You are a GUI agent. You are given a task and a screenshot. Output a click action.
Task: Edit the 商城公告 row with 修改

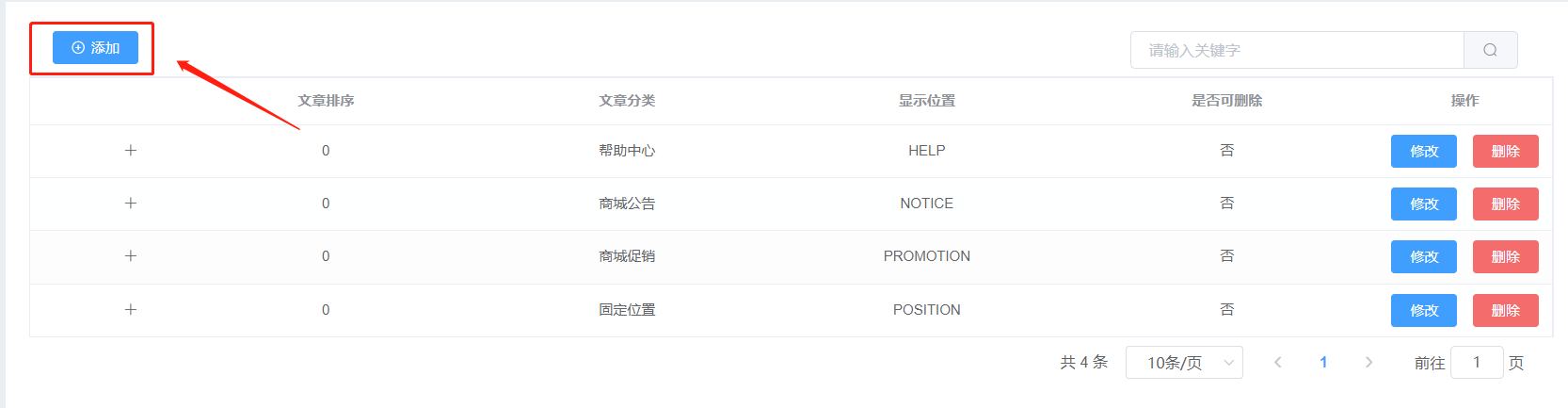[x=1423, y=204]
